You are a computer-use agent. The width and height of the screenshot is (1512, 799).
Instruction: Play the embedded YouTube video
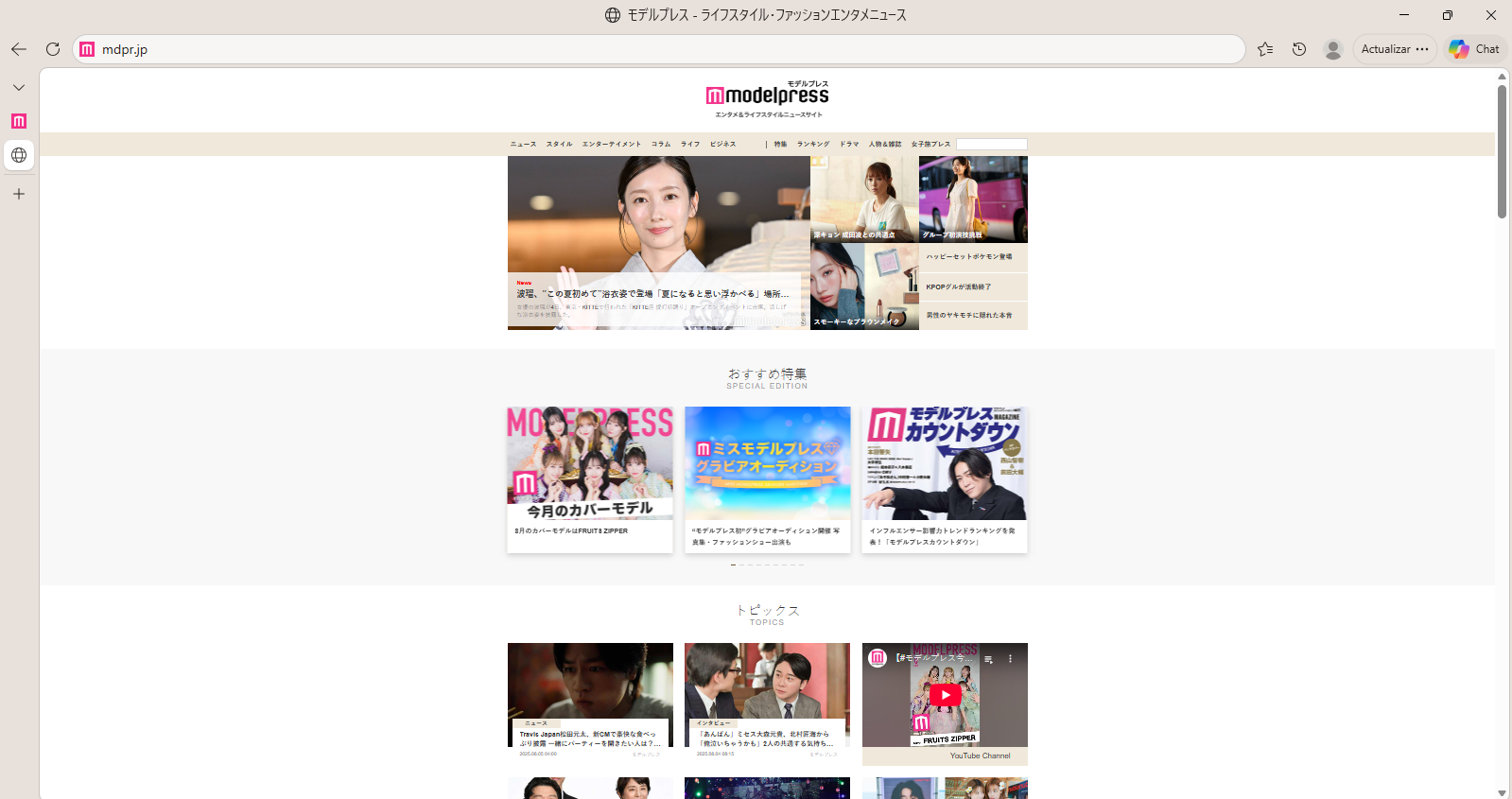click(x=945, y=695)
